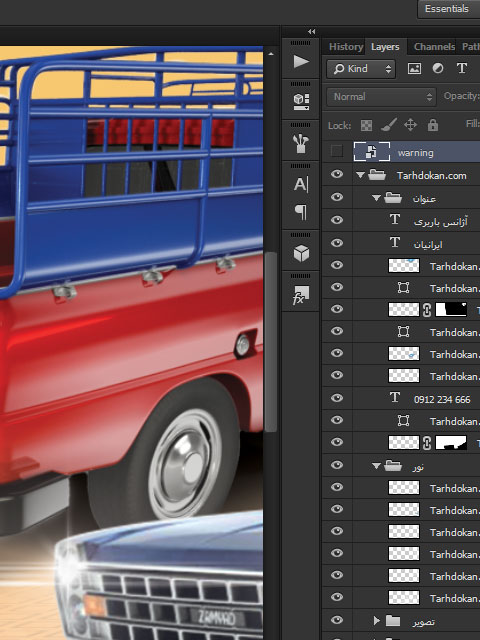The width and height of the screenshot is (480, 640).
Task: Collapse the نور group triangle
Action: 376,466
